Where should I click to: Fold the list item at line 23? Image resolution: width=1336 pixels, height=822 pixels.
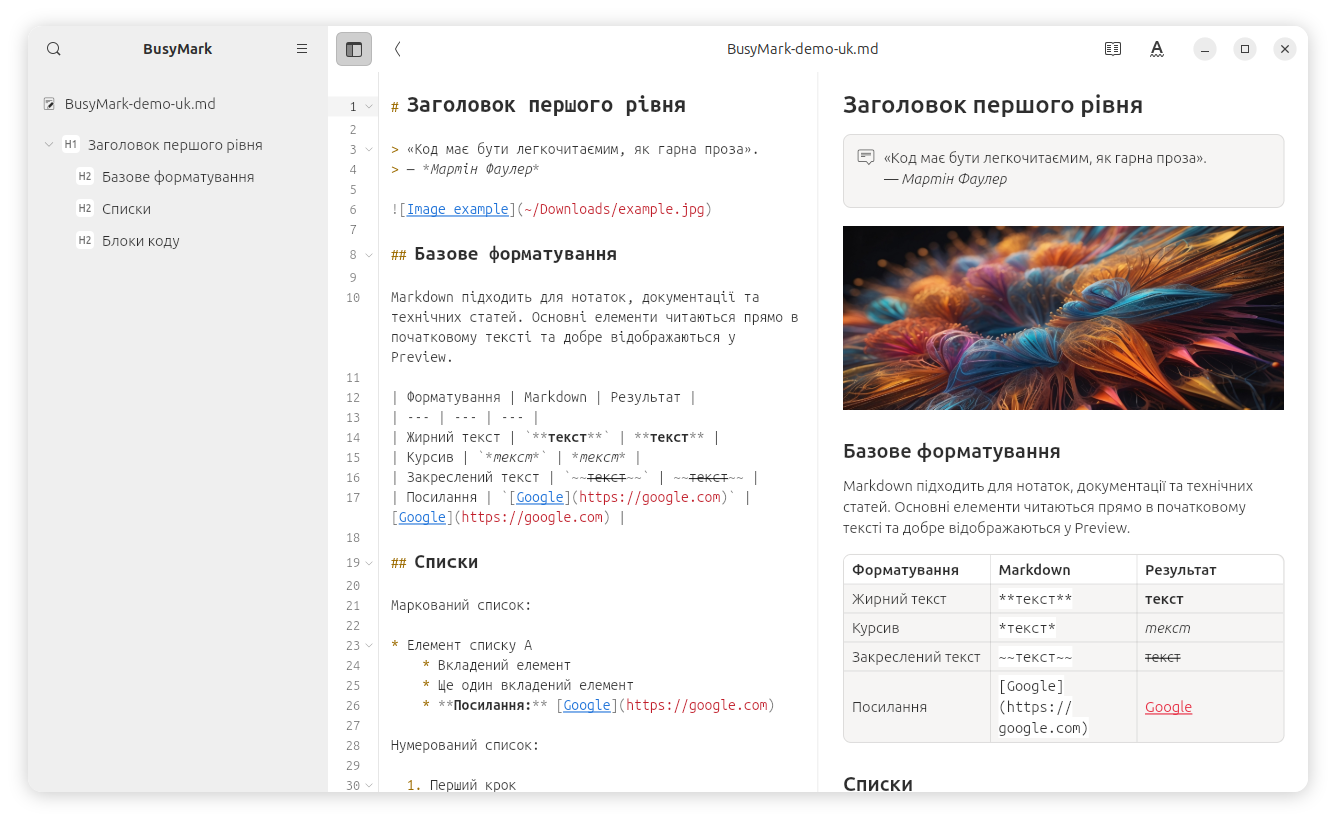coord(369,646)
